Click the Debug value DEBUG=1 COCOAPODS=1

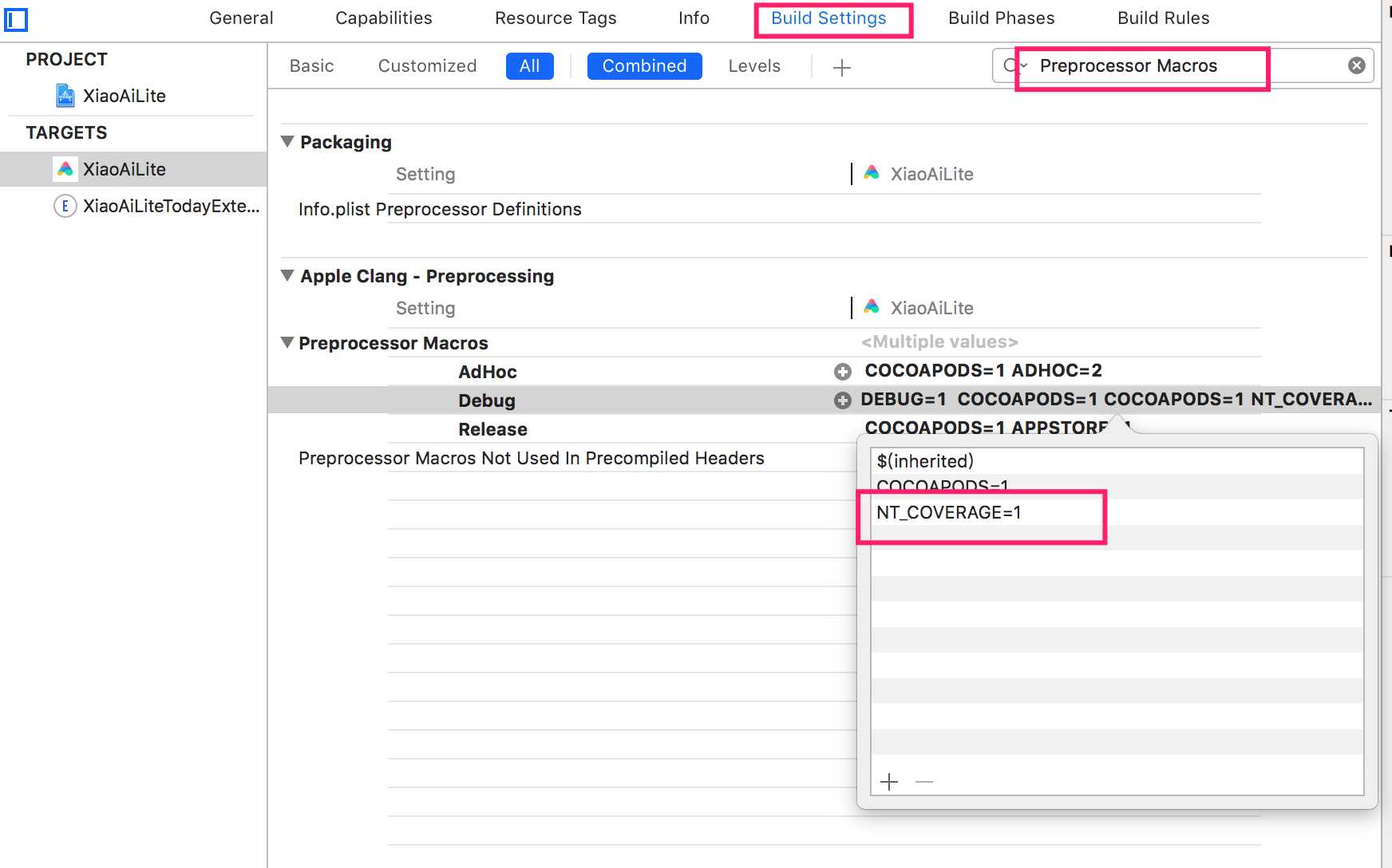(x=1116, y=399)
